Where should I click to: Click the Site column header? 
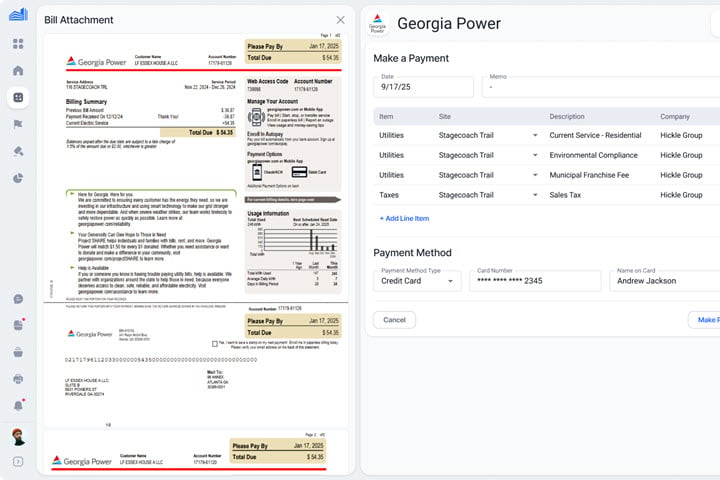(444, 117)
